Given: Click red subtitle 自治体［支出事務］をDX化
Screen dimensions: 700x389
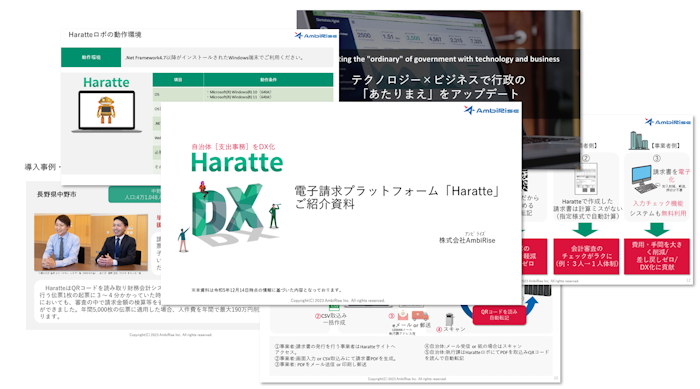Looking at the screenshot, I should [x=233, y=146].
